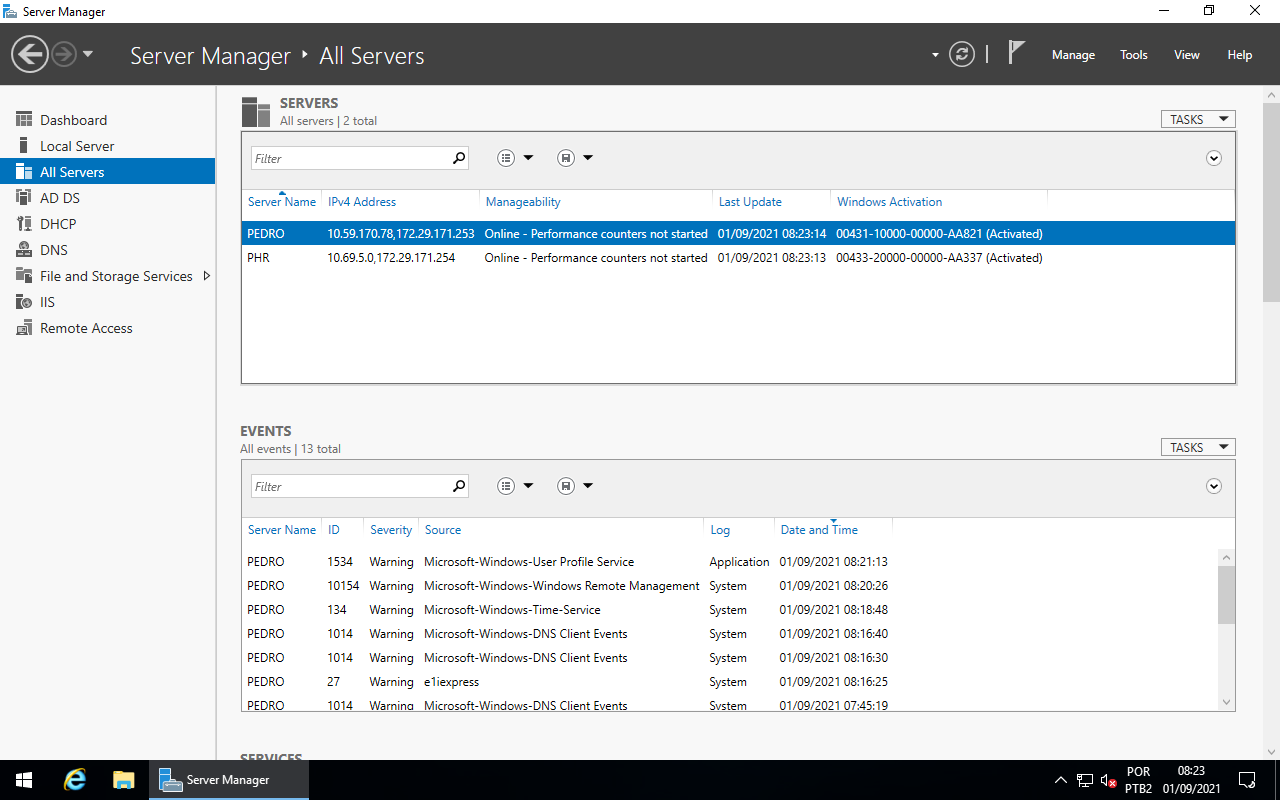Click the magnifier in the Servers filter box
This screenshot has height=800, width=1280.
pos(458,158)
